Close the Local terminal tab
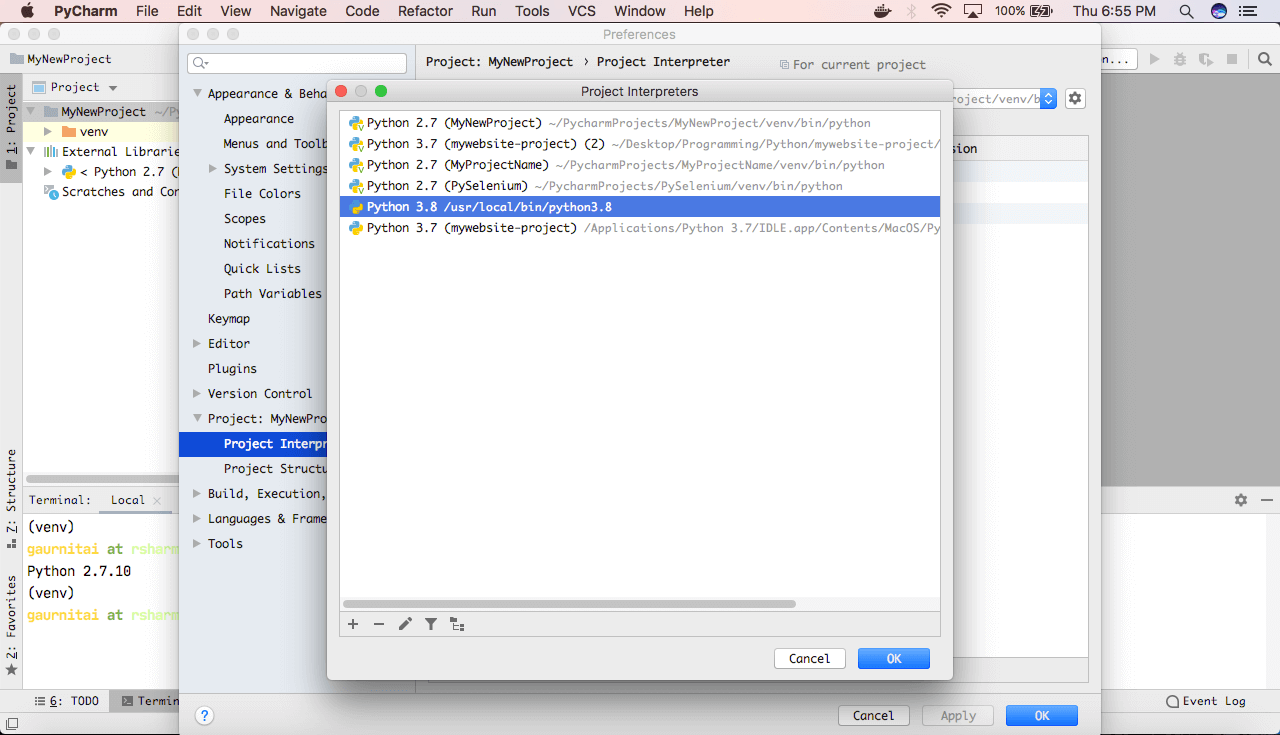Screen dimensions: 1280x735 pos(157,500)
